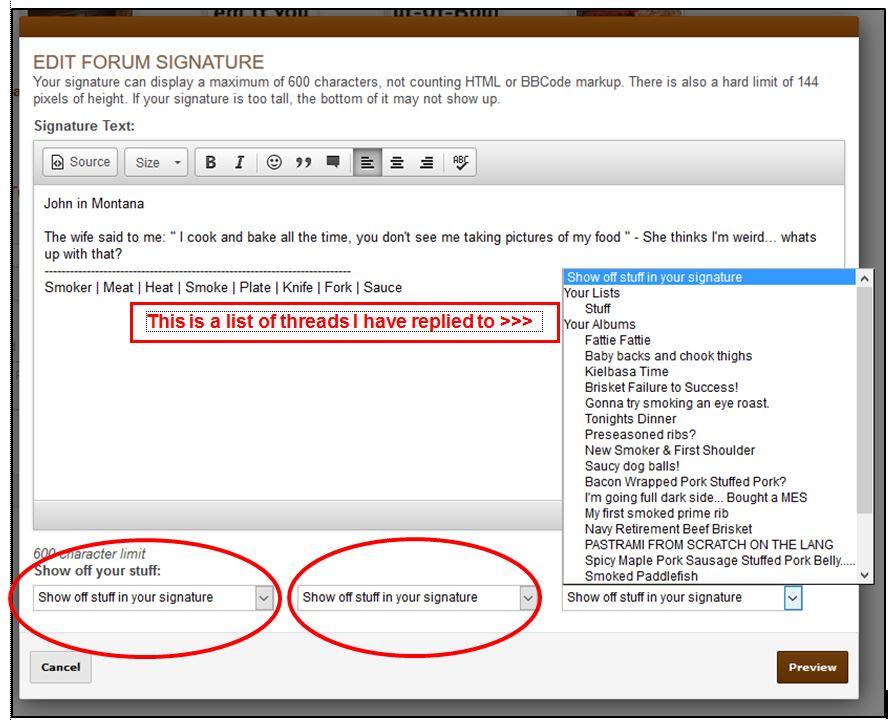Collapse the third Show off stuff dropdown

(x=792, y=598)
